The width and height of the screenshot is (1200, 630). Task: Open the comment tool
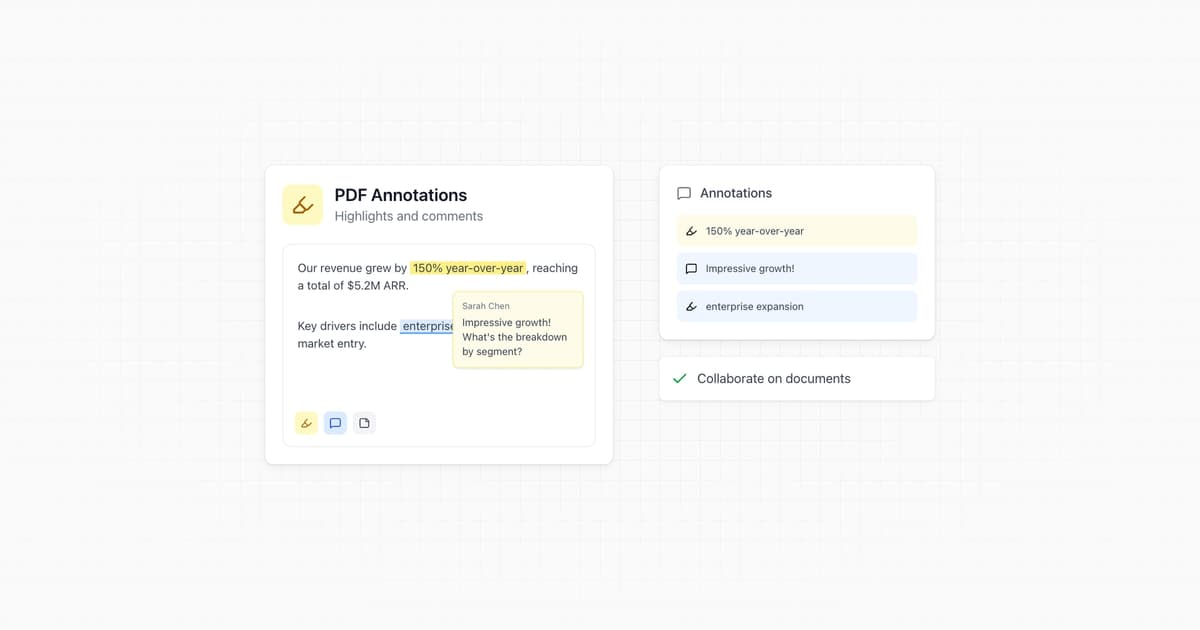tap(335, 422)
